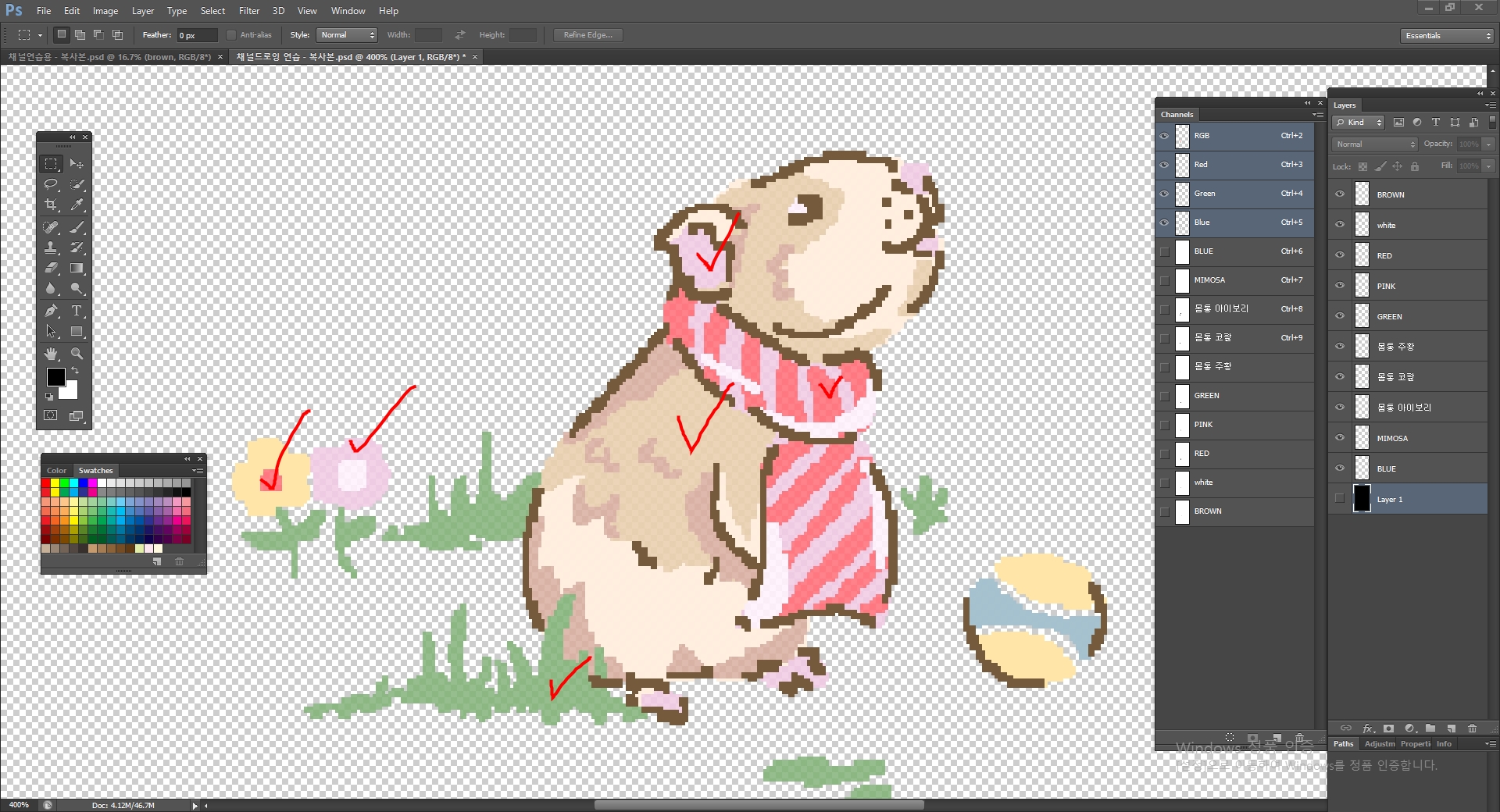Enable the Anti-alias checkbox

click(231, 35)
